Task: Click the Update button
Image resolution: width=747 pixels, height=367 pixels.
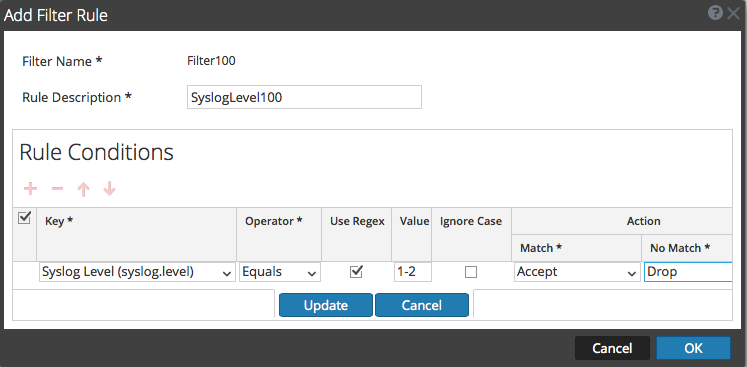Action: [x=326, y=305]
